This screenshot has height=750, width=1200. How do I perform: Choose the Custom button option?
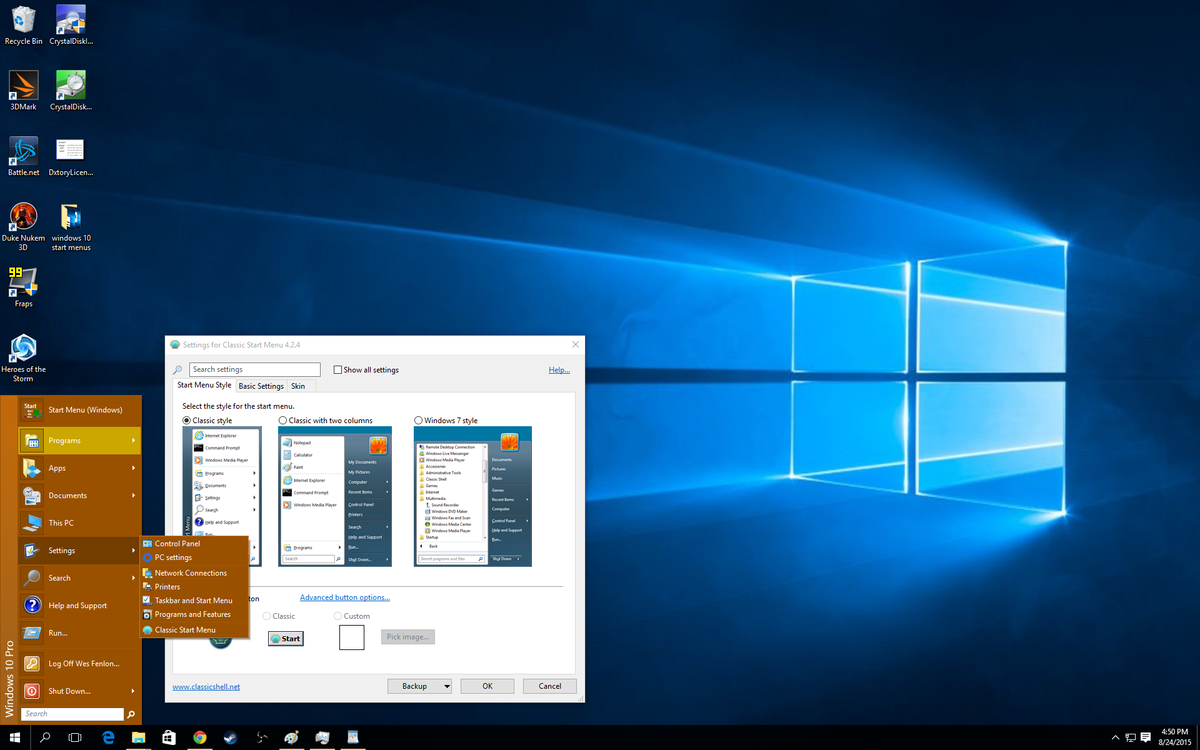(340, 616)
